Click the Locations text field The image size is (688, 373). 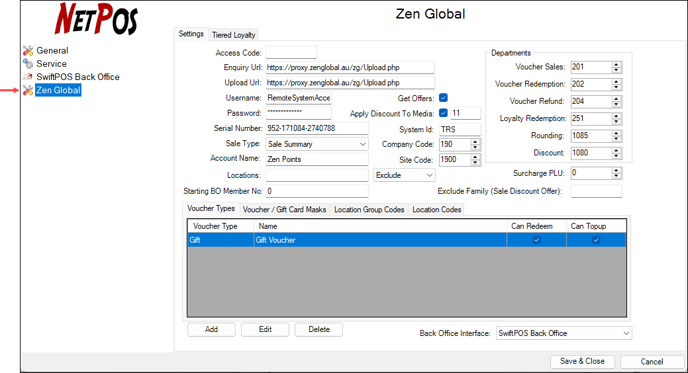point(317,175)
